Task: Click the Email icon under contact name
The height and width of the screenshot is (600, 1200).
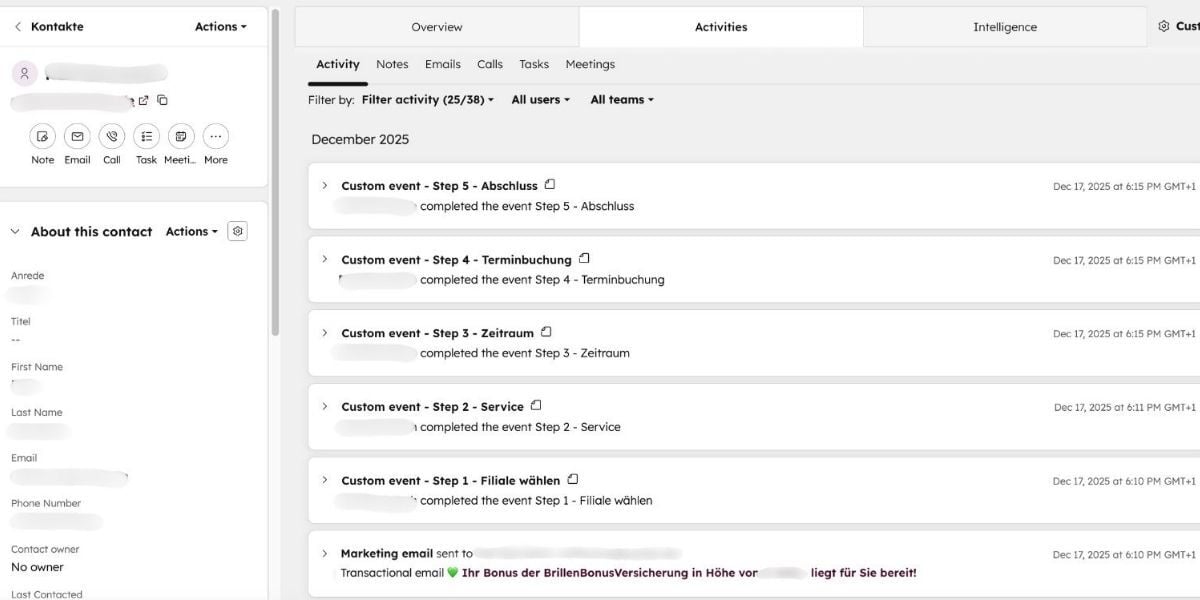Action: (x=77, y=136)
